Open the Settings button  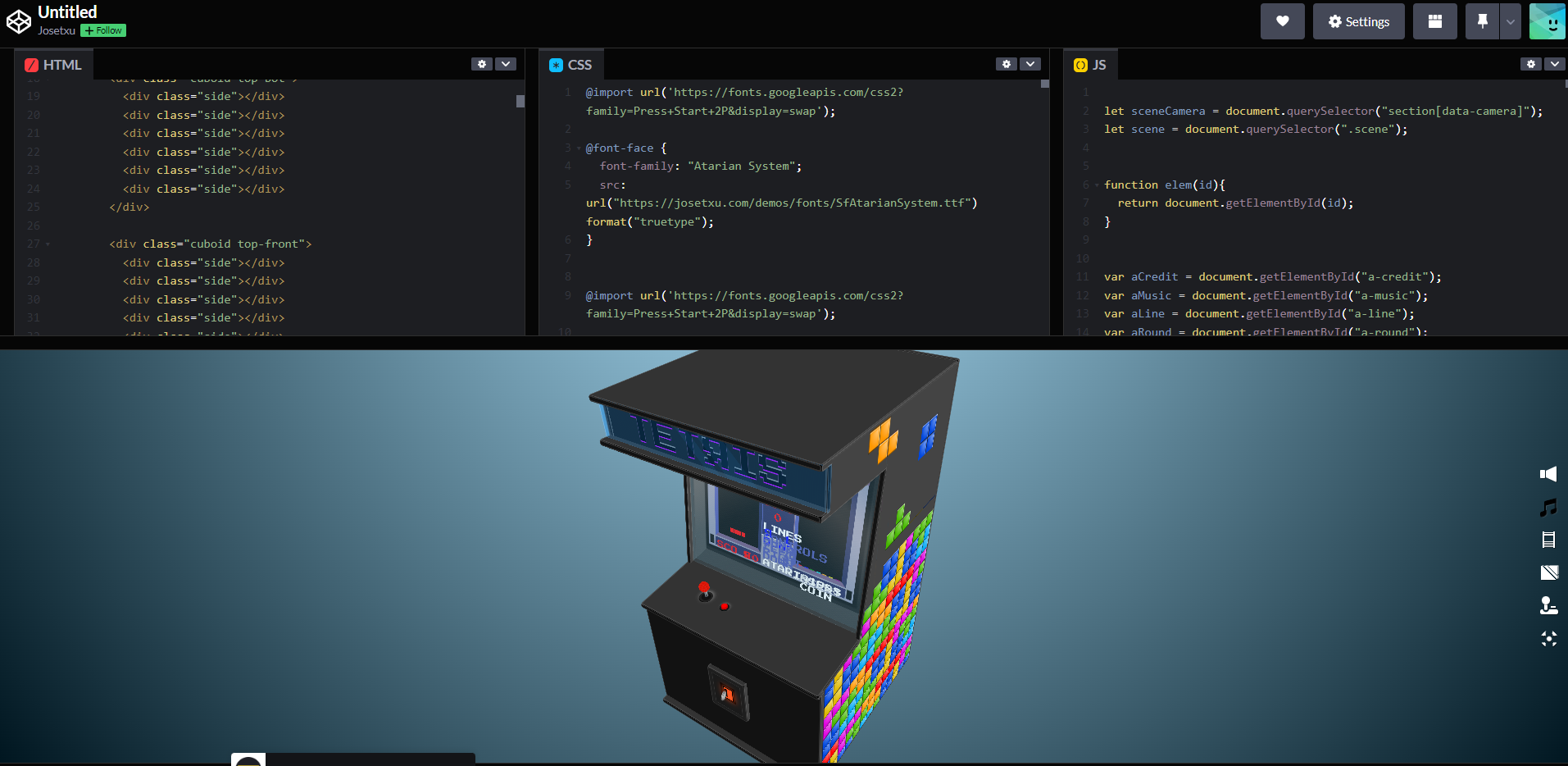[1359, 21]
